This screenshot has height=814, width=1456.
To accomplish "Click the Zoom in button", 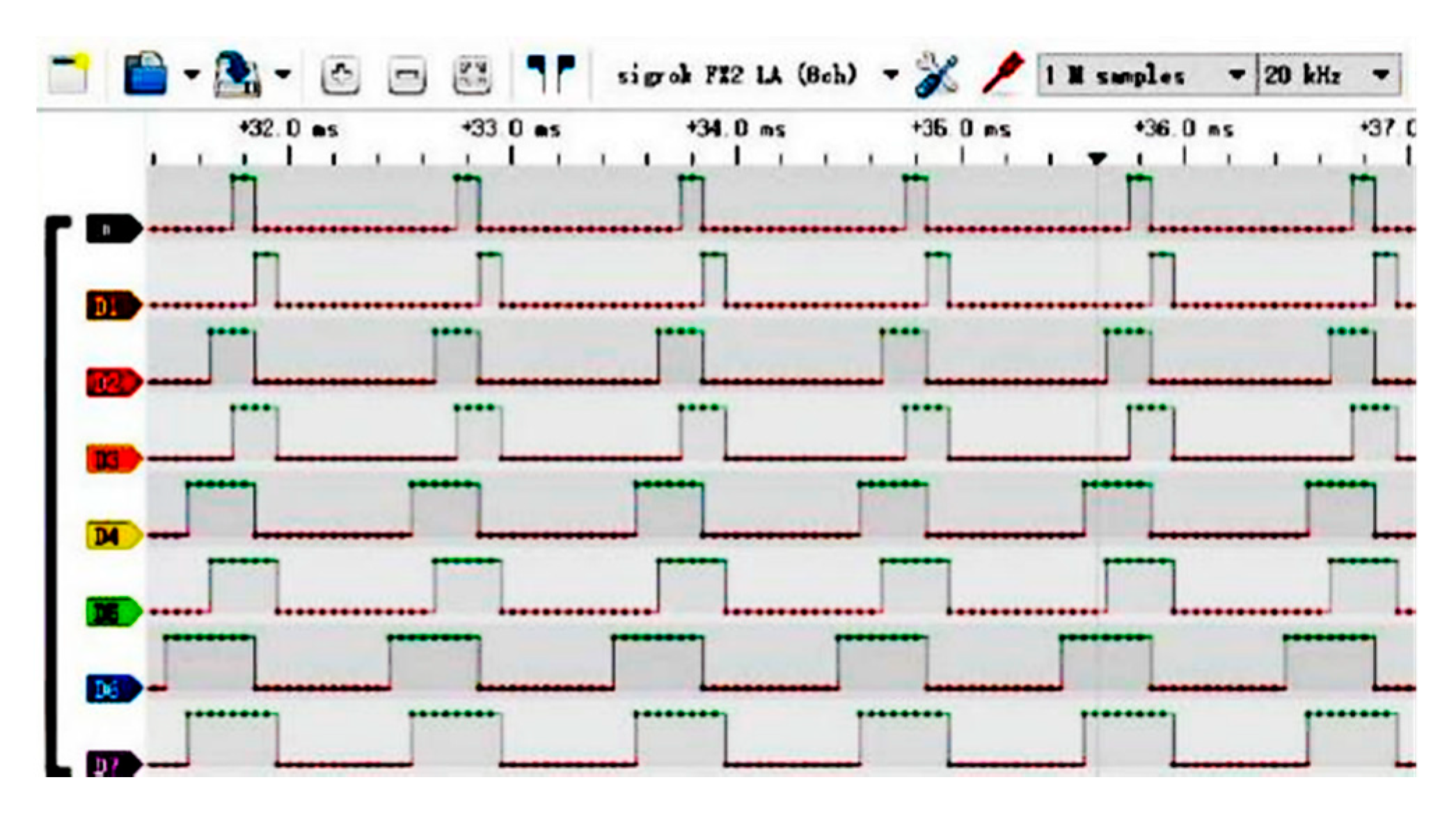I will [x=340, y=74].
